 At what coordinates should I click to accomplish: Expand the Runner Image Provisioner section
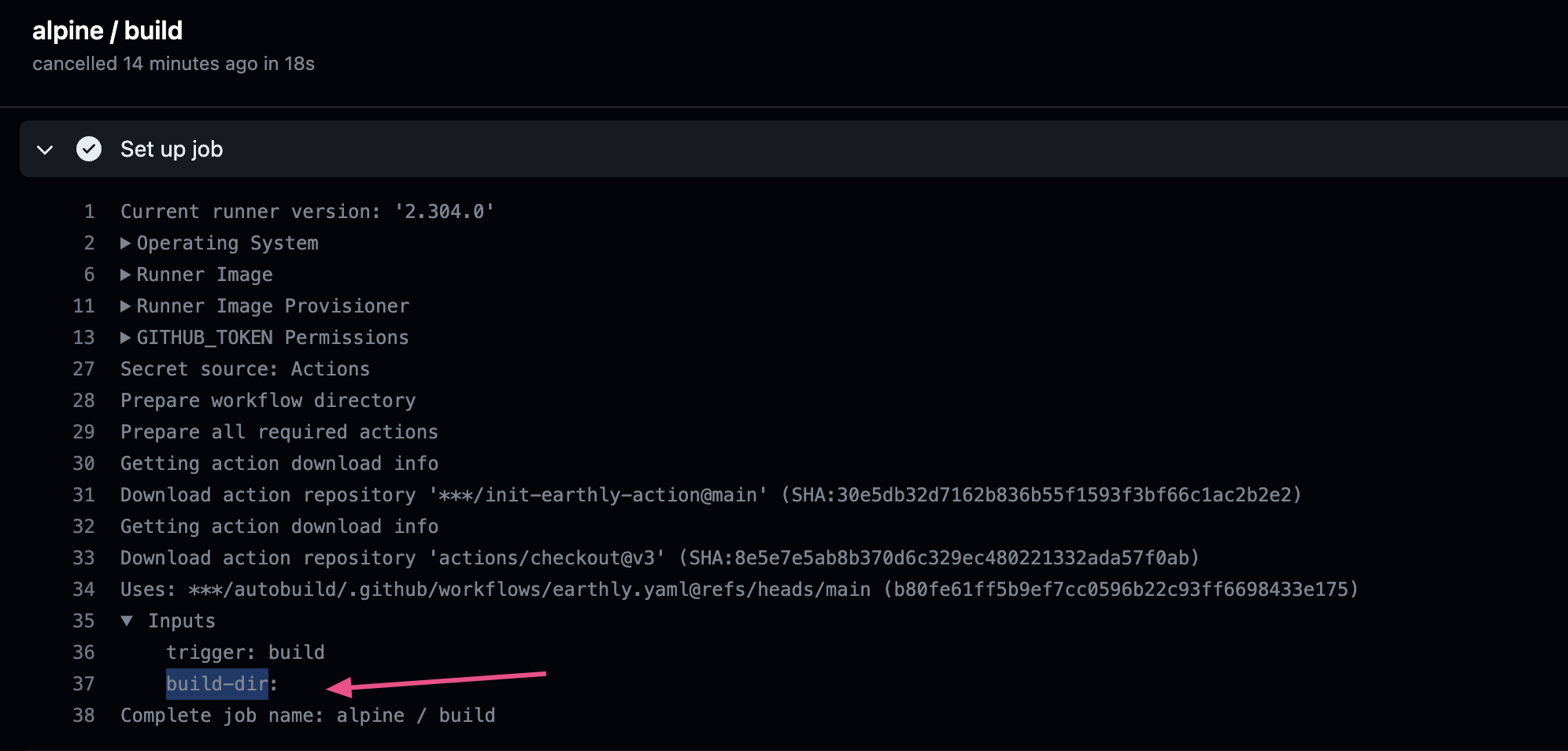(x=125, y=305)
